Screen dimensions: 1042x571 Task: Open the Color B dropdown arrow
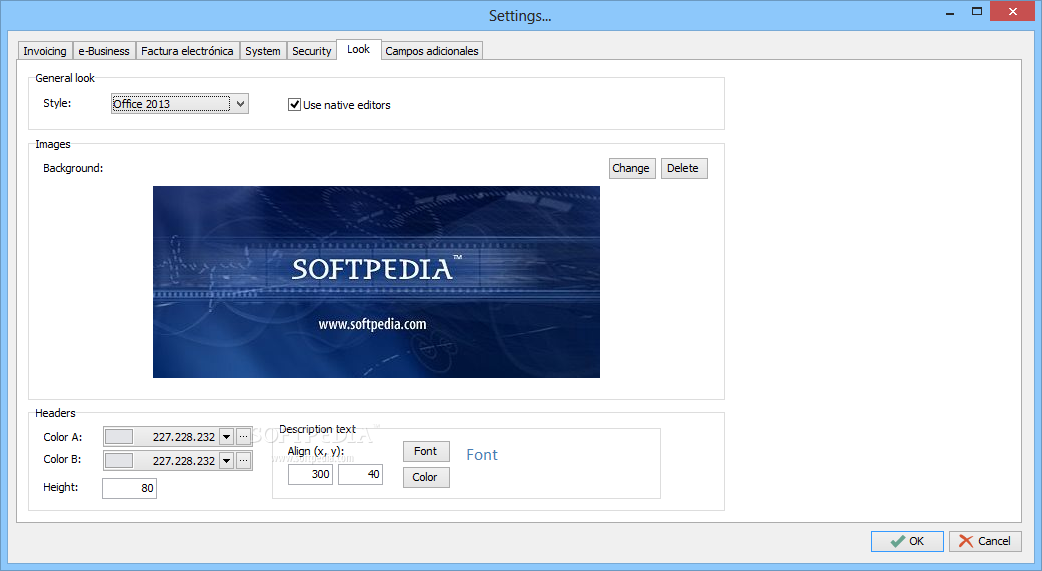click(227, 461)
